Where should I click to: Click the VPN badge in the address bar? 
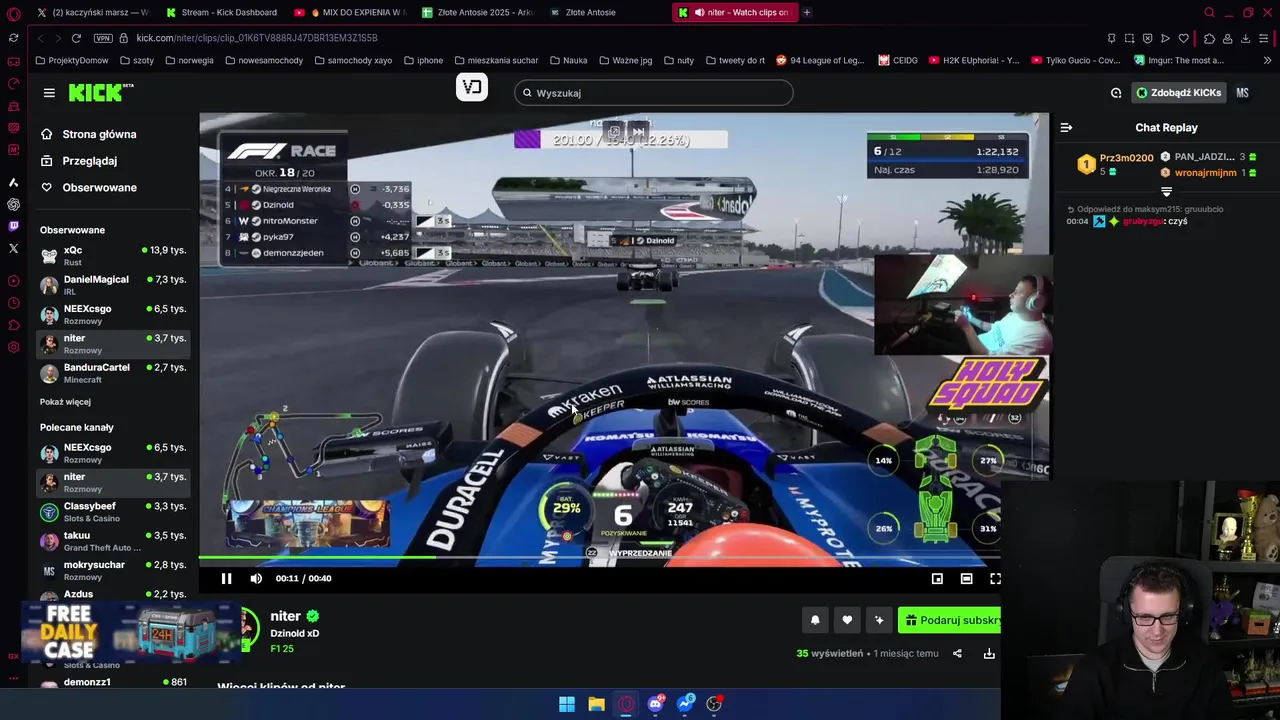(x=103, y=38)
